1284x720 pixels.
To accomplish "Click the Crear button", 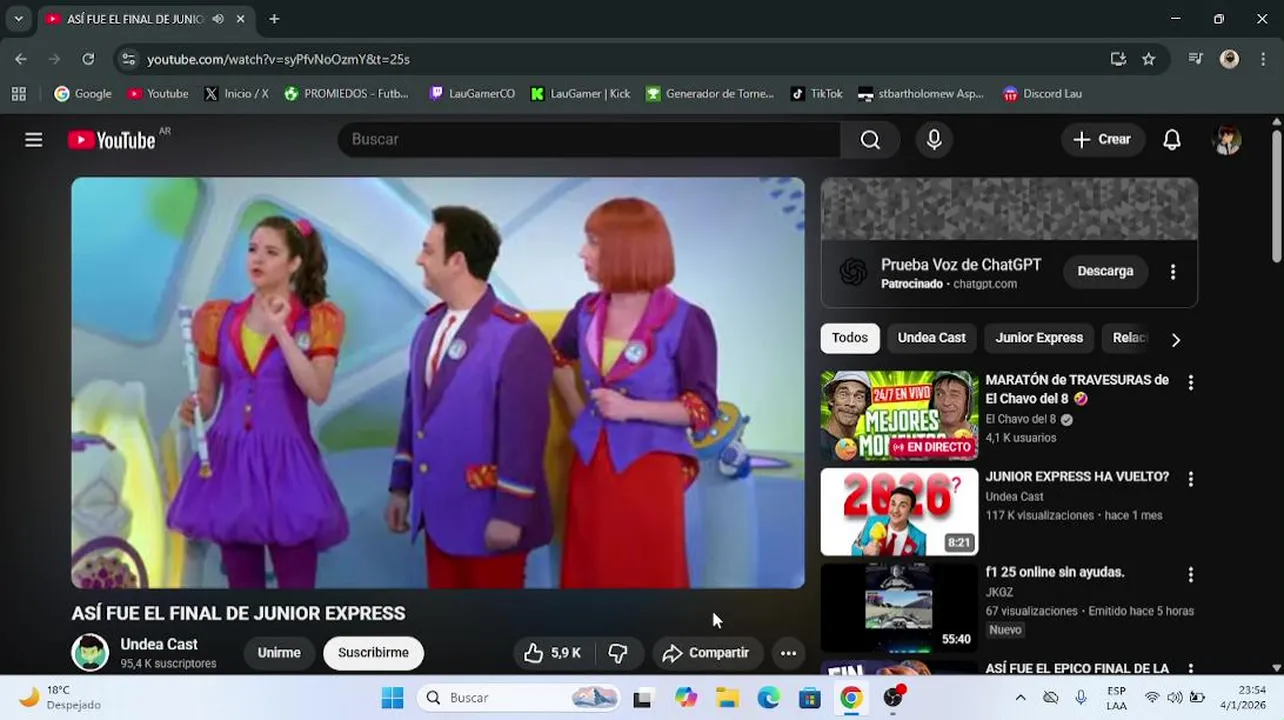I will pos(1101,140).
